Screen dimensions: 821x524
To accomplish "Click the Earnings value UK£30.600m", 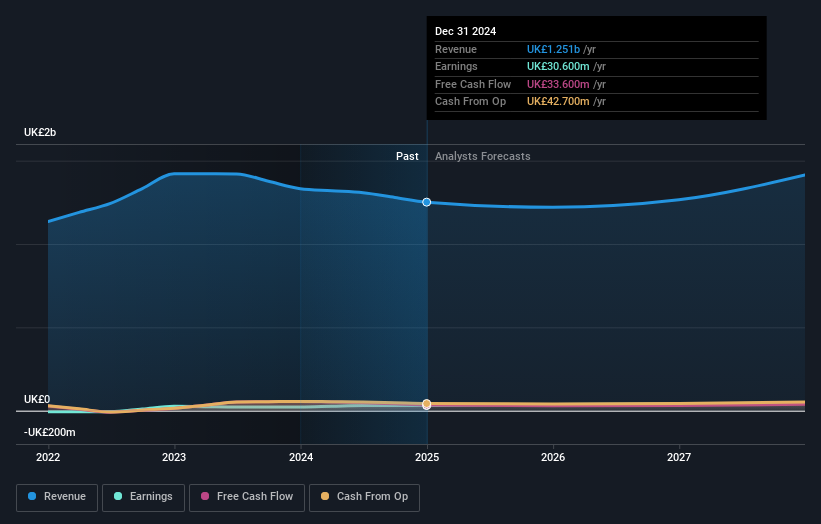I will [558, 66].
